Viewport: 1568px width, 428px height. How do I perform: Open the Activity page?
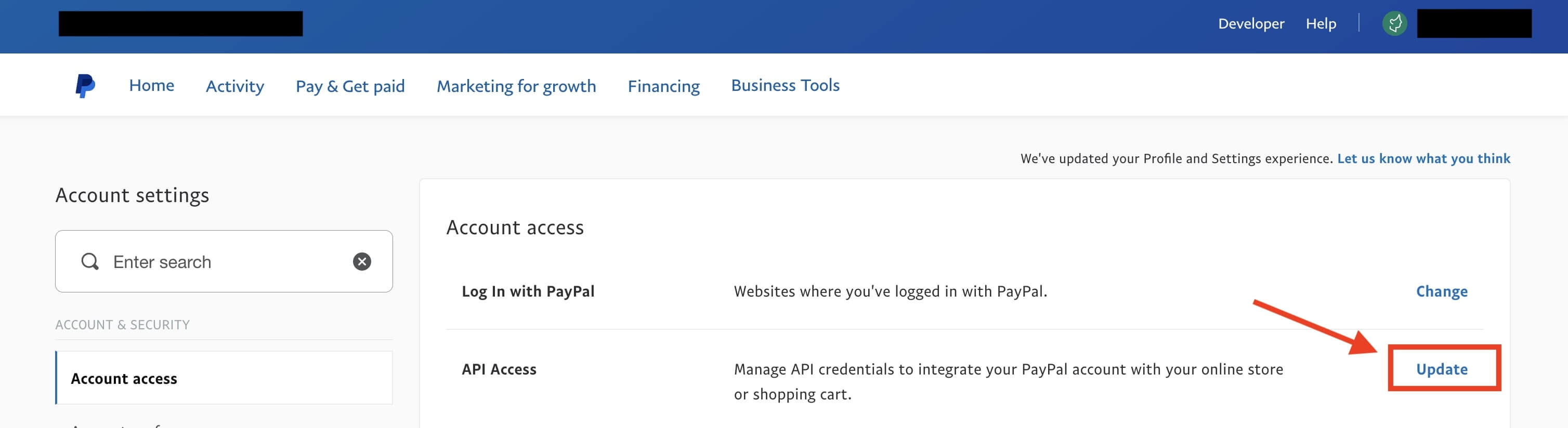(234, 86)
